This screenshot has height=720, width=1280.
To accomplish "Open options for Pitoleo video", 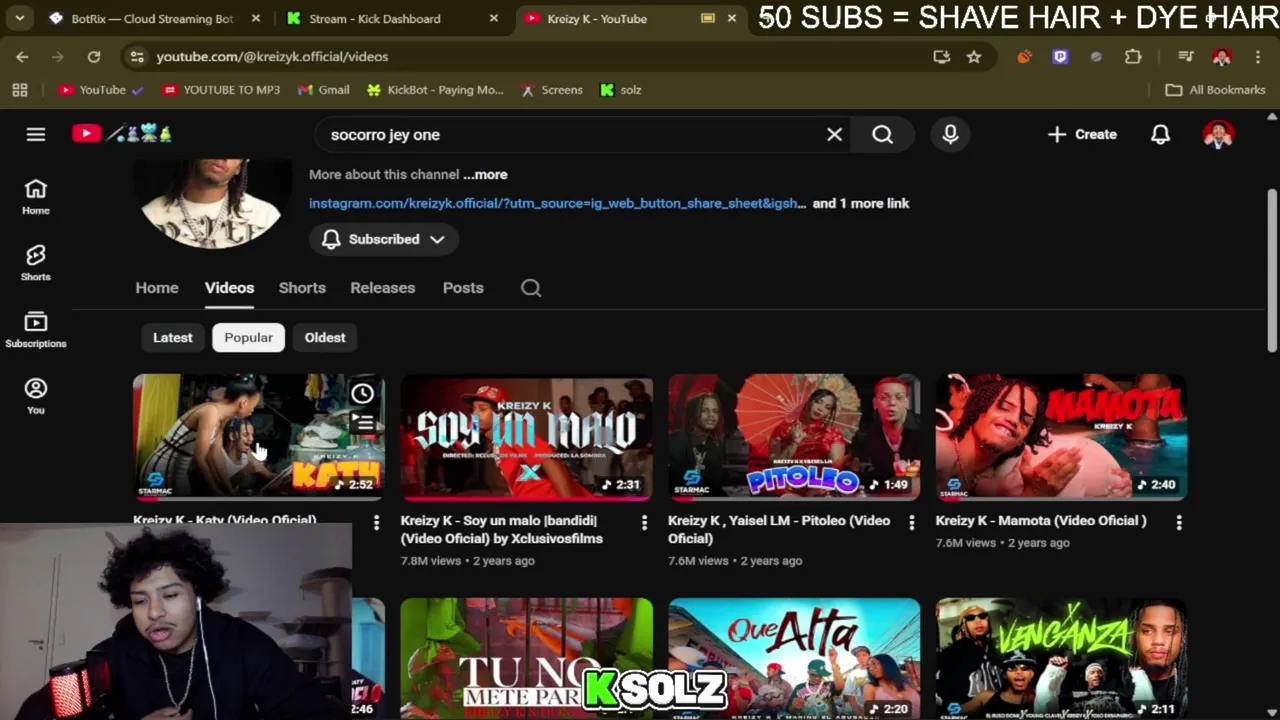I will [911, 522].
